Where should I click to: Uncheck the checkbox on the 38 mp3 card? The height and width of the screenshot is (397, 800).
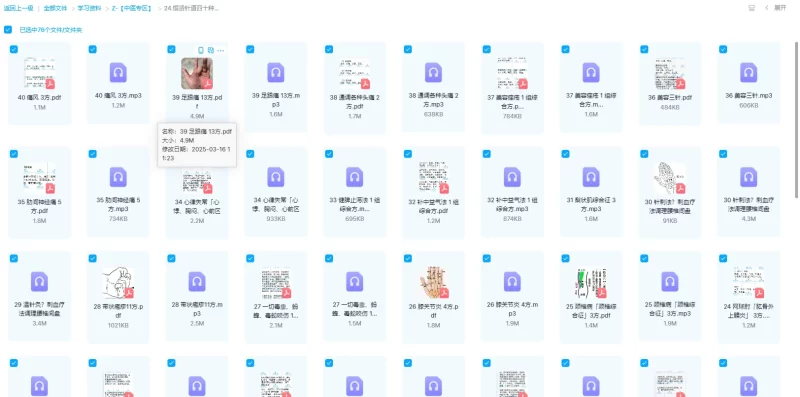pos(408,49)
